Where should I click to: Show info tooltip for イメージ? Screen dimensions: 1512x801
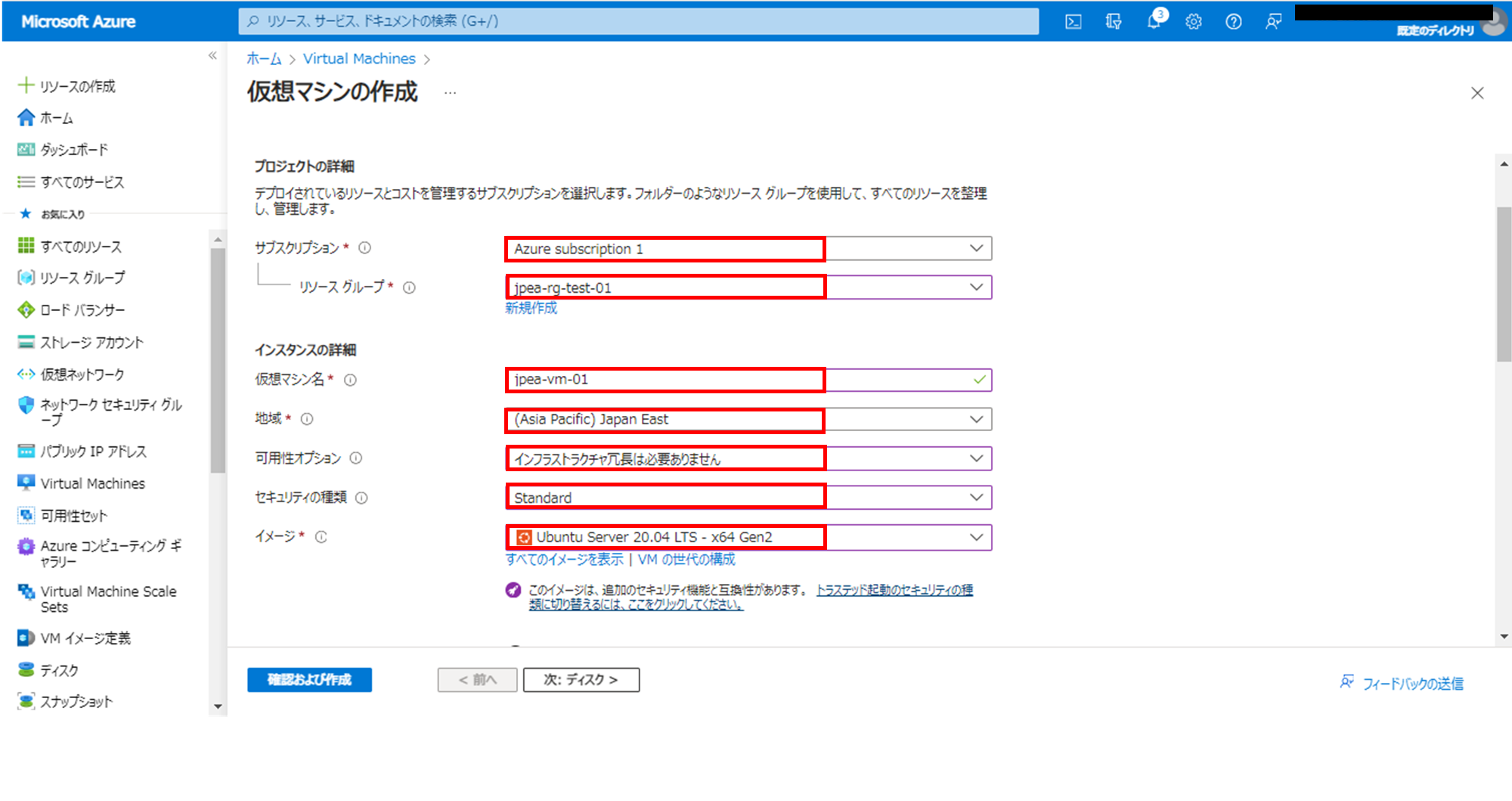pos(321,537)
